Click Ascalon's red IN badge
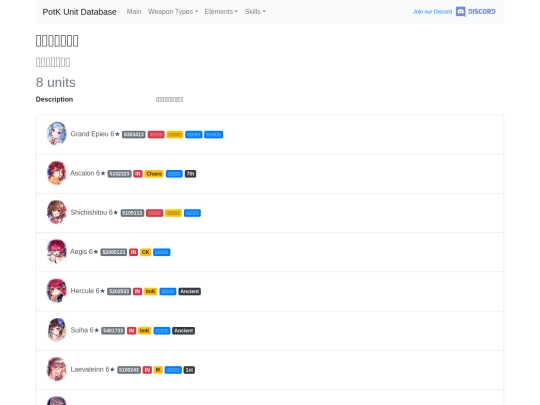This screenshot has width=540, height=405. 138,174
